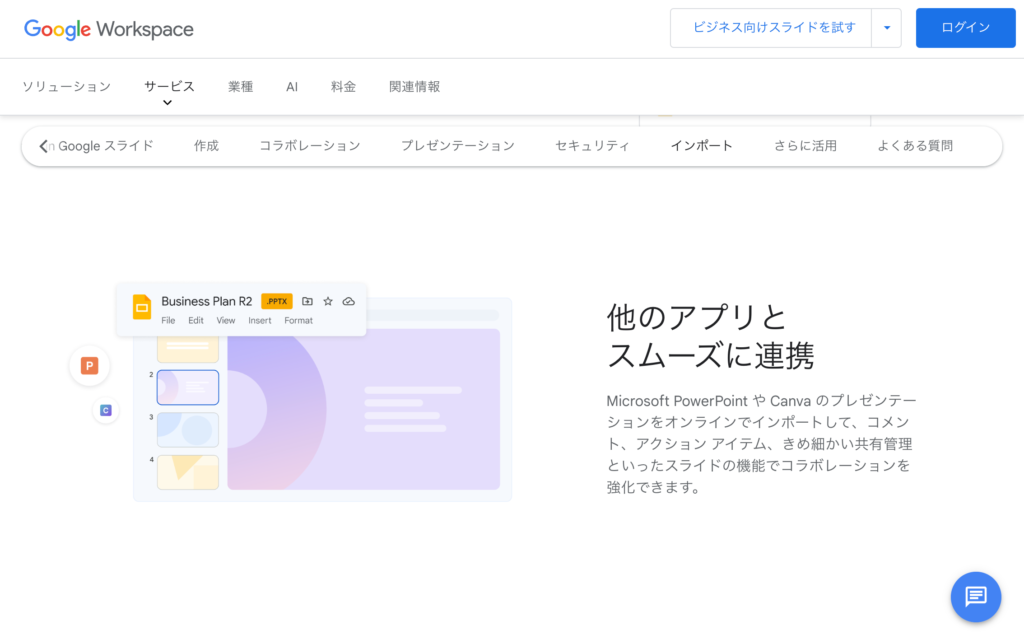Viewport: 1024px width, 644px height.
Task: Click the Google Workspace logo
Action: [x=108, y=29]
